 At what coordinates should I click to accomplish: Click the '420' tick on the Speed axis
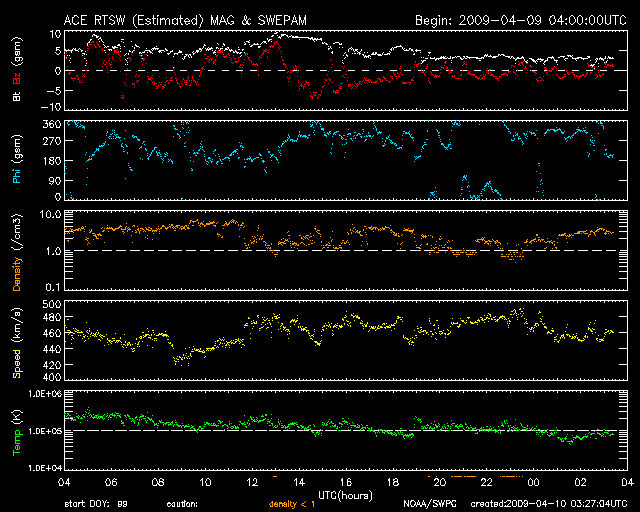52,365
